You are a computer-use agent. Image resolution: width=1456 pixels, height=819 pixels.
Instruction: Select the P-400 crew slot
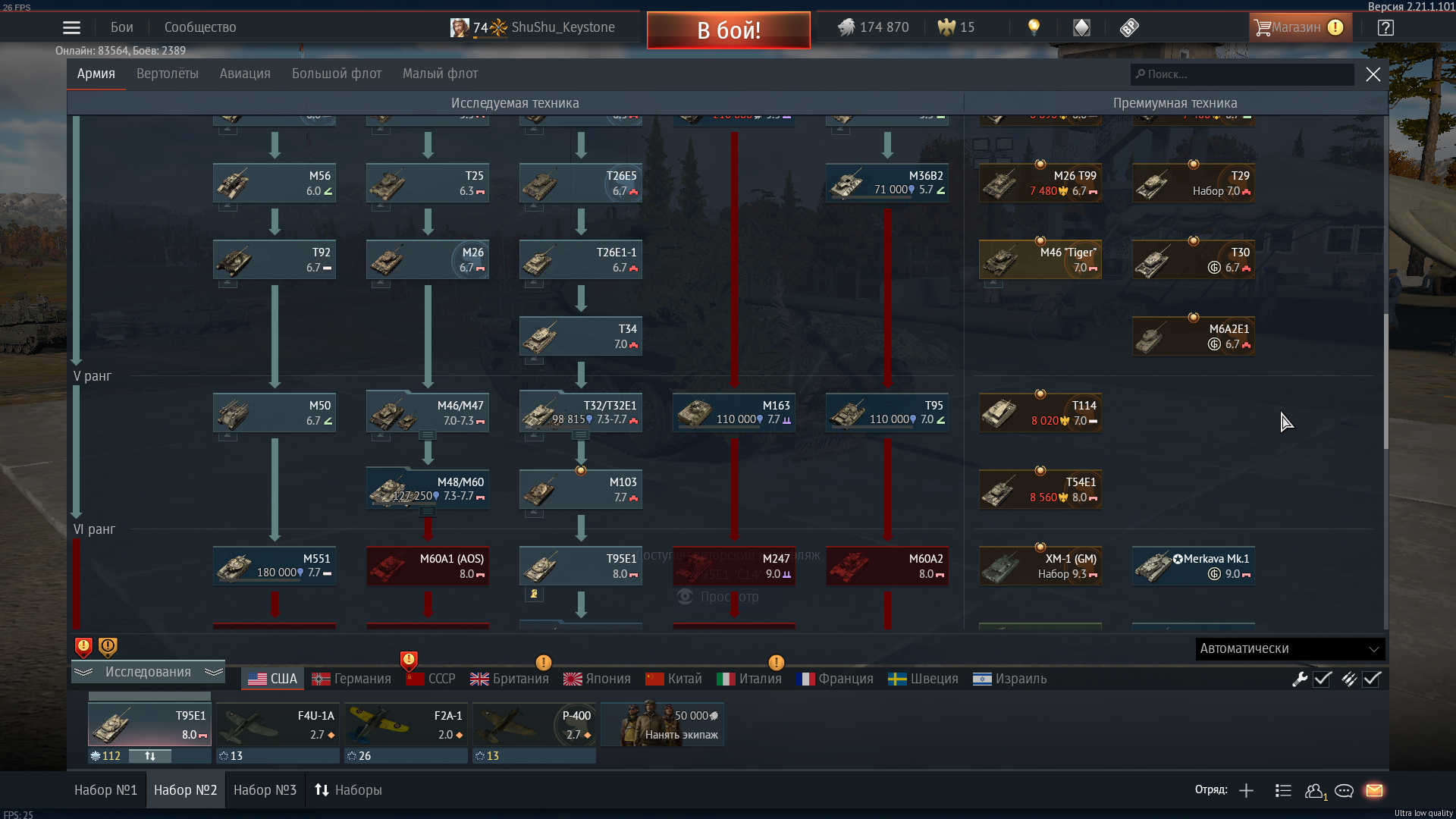point(534,725)
